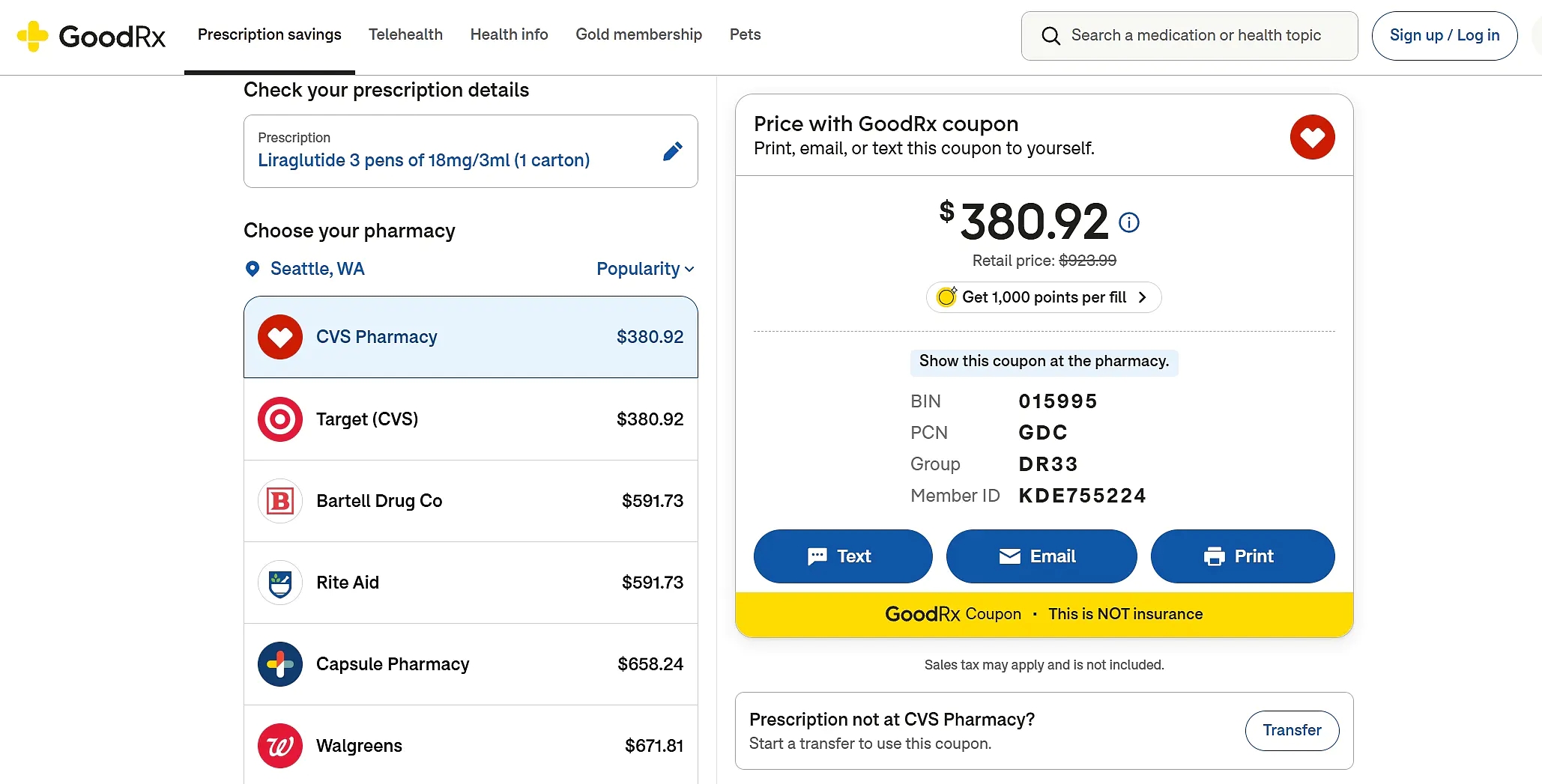Print the coupon
Image resolution: width=1542 pixels, height=784 pixels.
[x=1242, y=556]
